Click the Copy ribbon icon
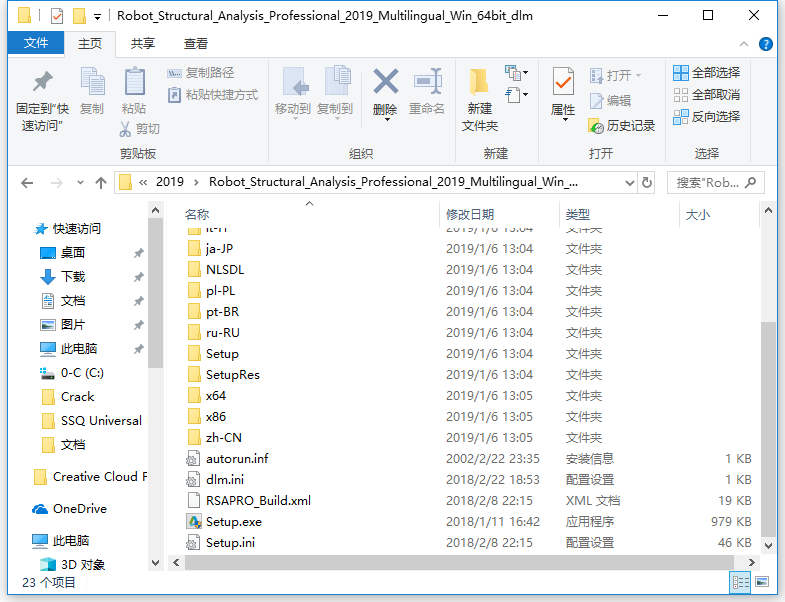Viewport: 785px width, 602px height. (x=93, y=82)
